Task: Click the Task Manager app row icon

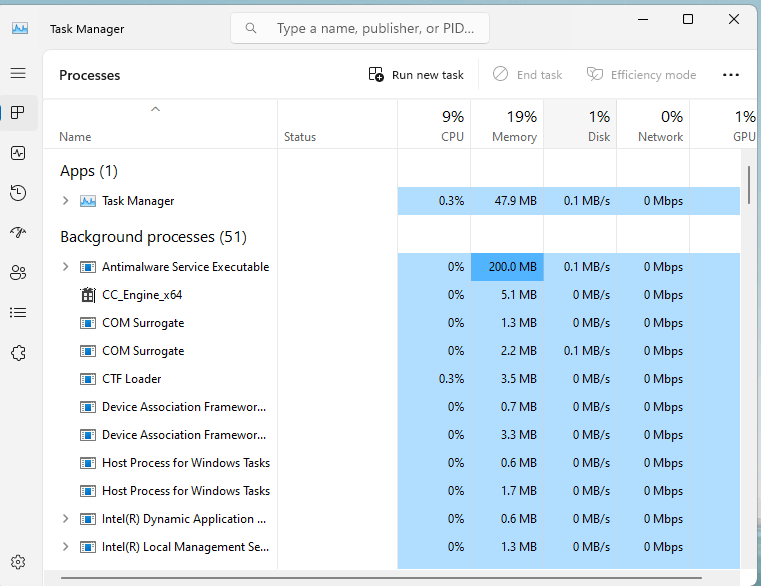Action: point(88,201)
